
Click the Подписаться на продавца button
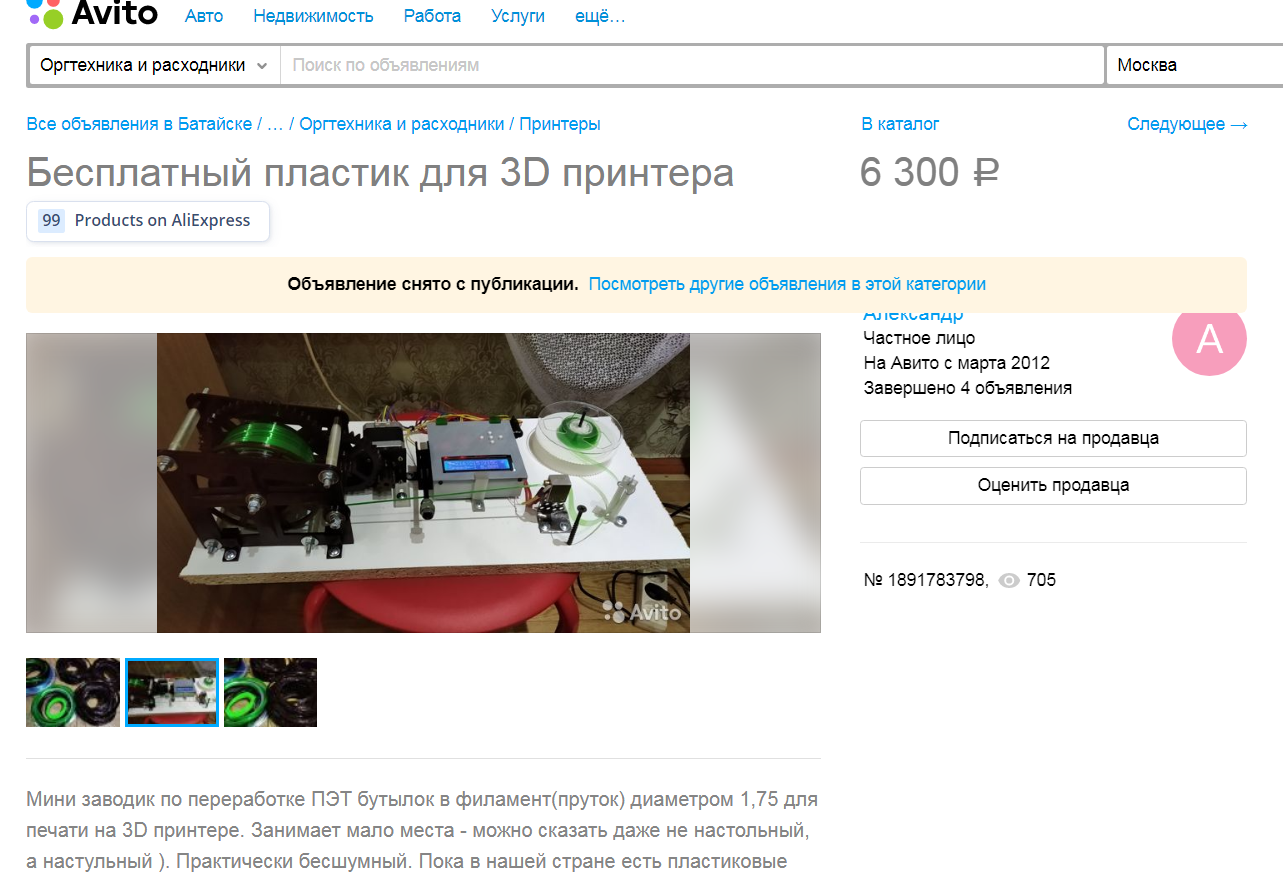[1053, 438]
